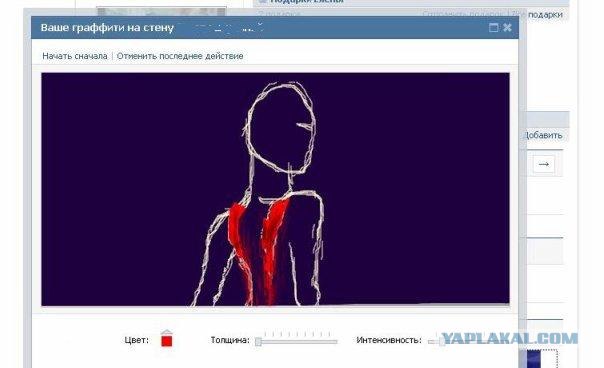Click the Интенсивность slider handle
The image size is (604, 368).
coord(441,341)
